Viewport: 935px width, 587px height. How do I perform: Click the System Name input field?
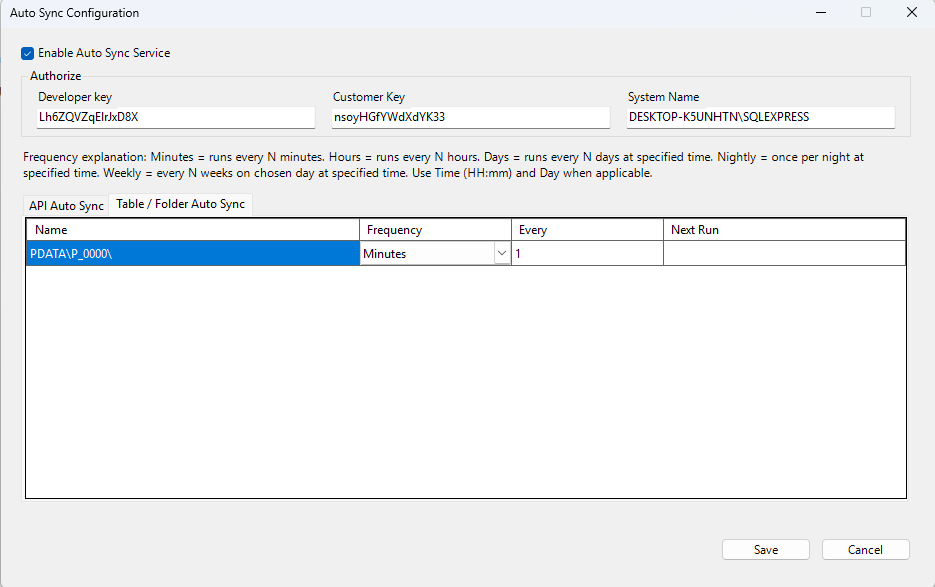(x=760, y=117)
